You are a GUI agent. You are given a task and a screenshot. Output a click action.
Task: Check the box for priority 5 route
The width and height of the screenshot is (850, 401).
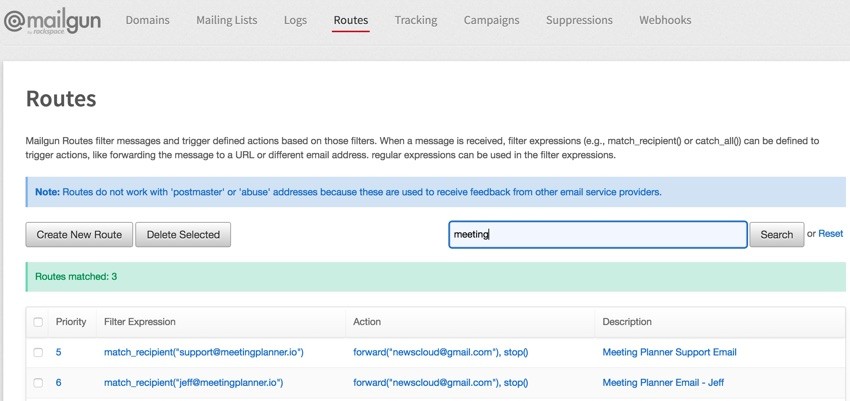point(38,352)
